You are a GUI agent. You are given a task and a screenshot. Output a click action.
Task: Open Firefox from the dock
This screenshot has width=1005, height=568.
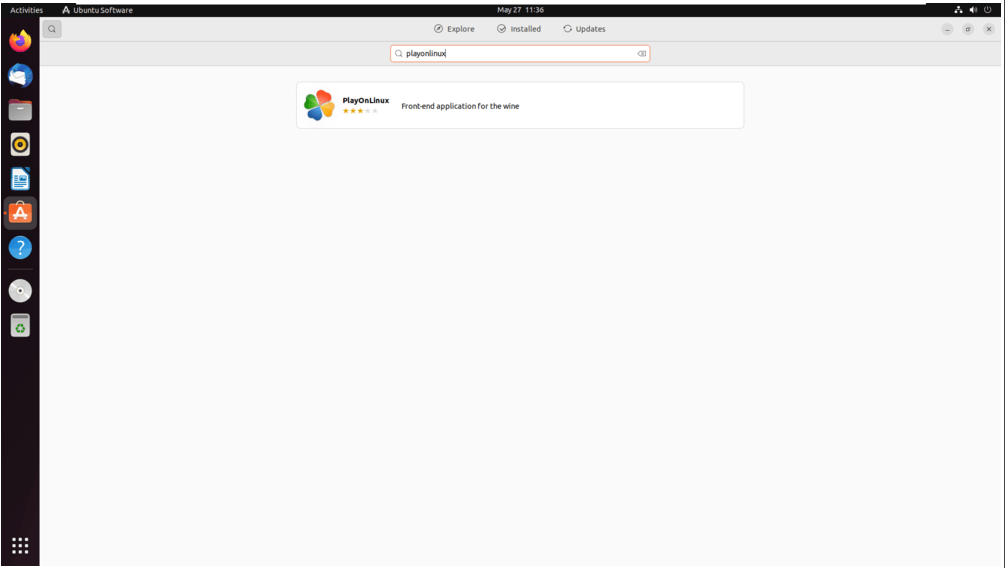tap(20, 42)
